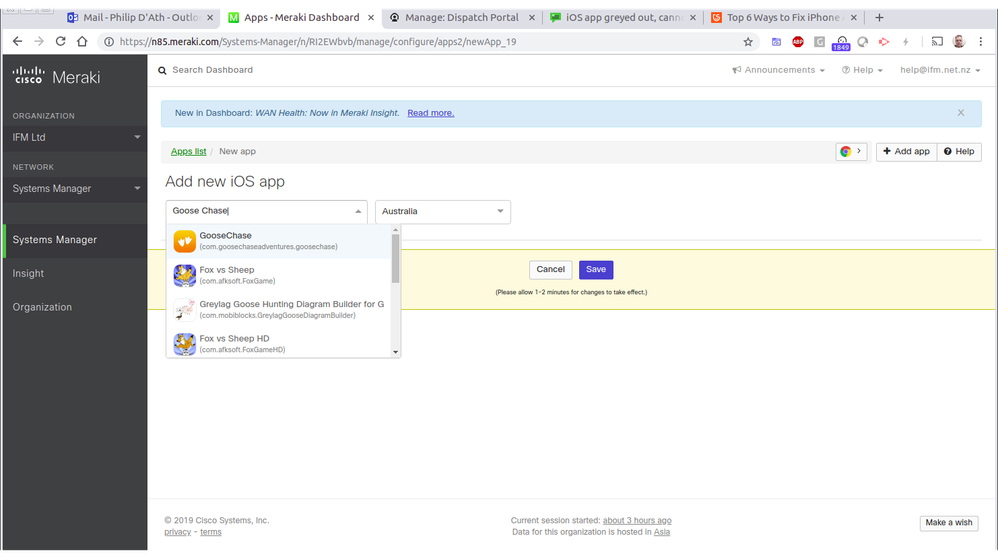Expand the Australia country dropdown

click(442, 212)
